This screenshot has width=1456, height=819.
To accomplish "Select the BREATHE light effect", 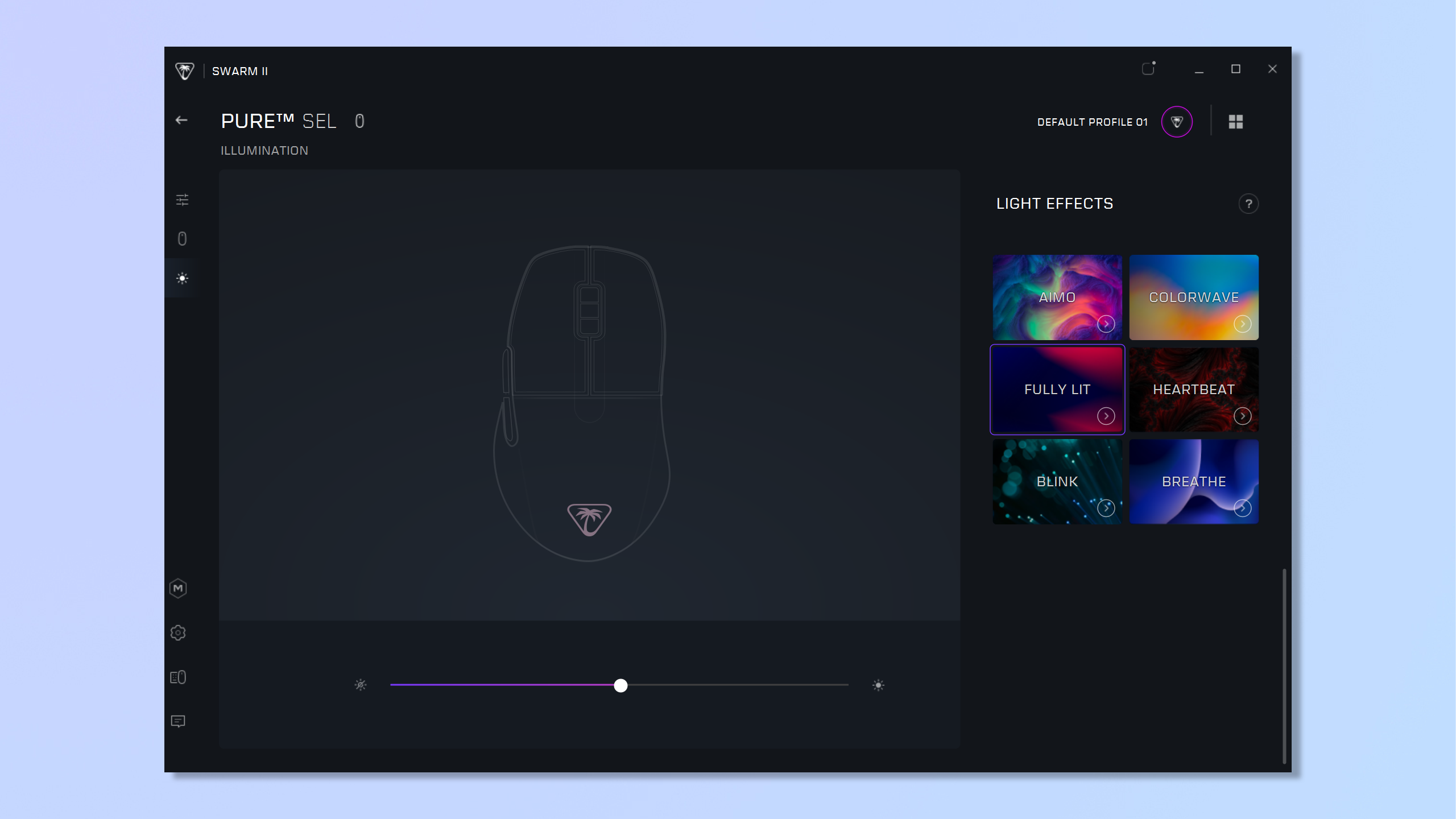I will [x=1194, y=481].
